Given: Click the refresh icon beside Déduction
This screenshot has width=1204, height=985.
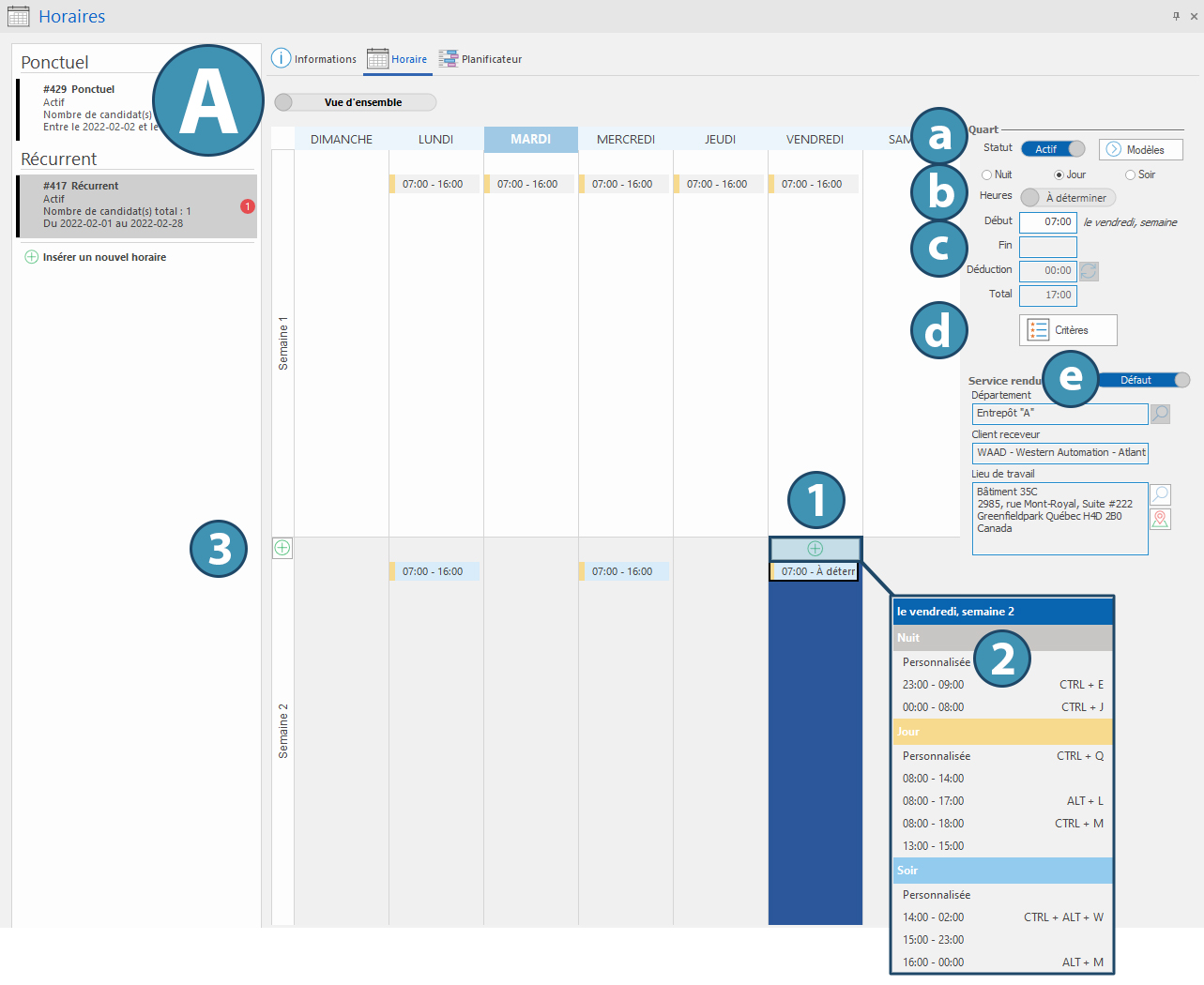Looking at the screenshot, I should [1089, 271].
